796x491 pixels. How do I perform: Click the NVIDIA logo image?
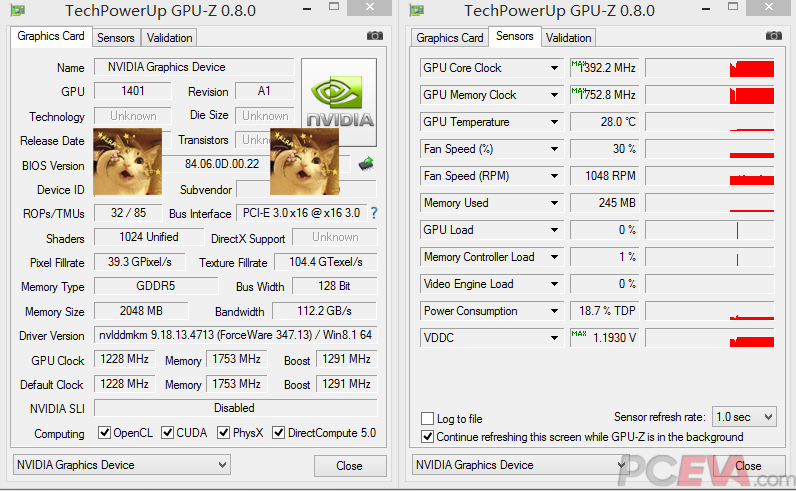coord(339,102)
